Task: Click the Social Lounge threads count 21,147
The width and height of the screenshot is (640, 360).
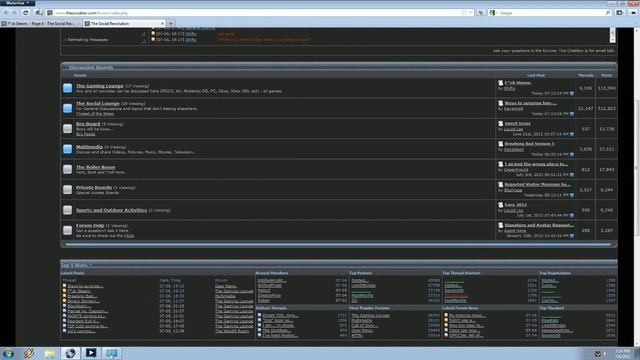Action: coord(586,109)
